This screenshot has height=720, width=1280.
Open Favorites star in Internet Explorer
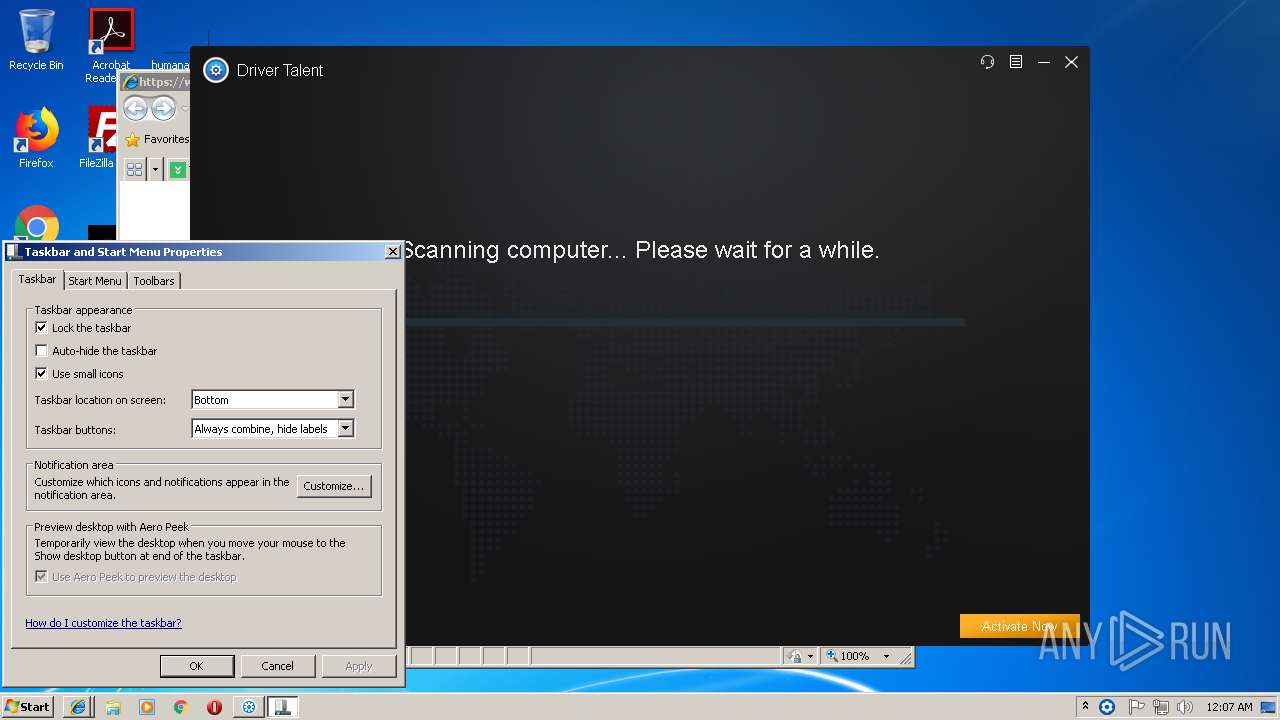pyautogui.click(x=133, y=140)
